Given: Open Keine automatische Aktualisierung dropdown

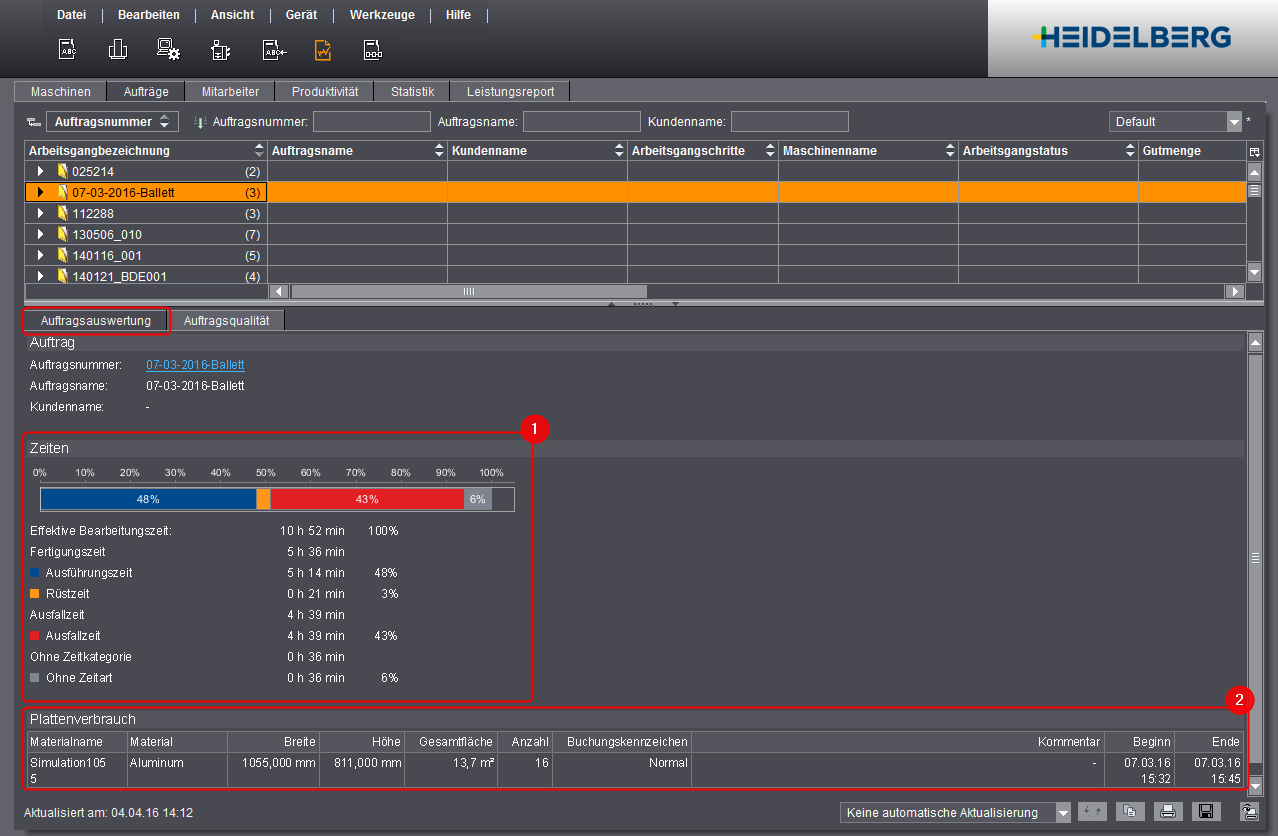Looking at the screenshot, I should tap(956, 813).
